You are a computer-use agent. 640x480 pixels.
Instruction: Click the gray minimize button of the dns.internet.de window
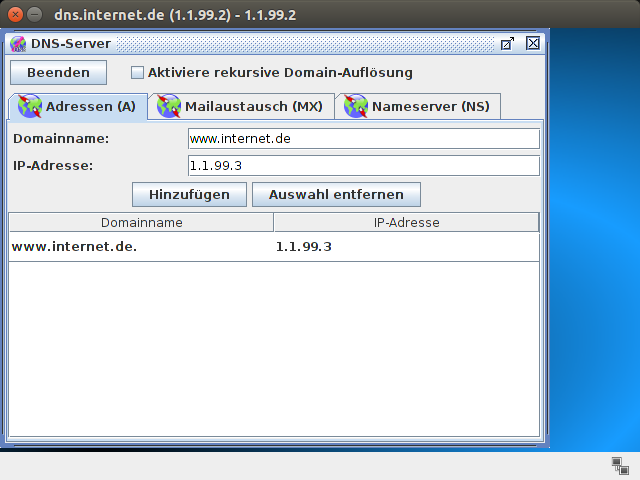(35, 15)
